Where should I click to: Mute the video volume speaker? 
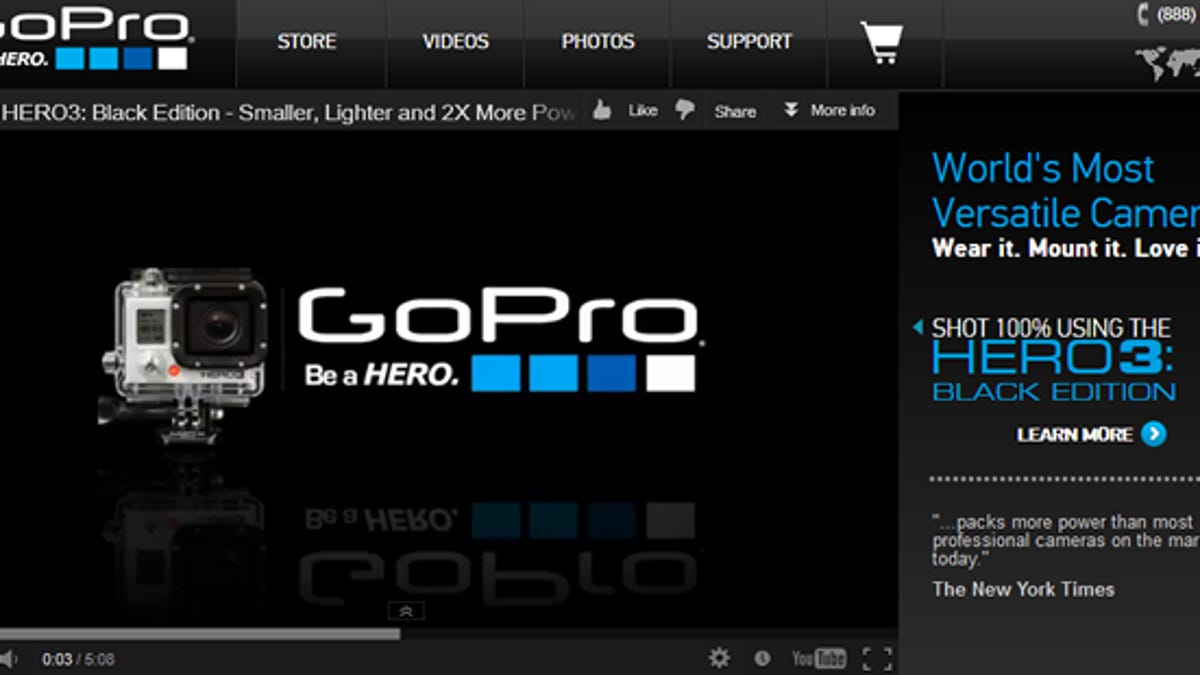click(x=9, y=659)
